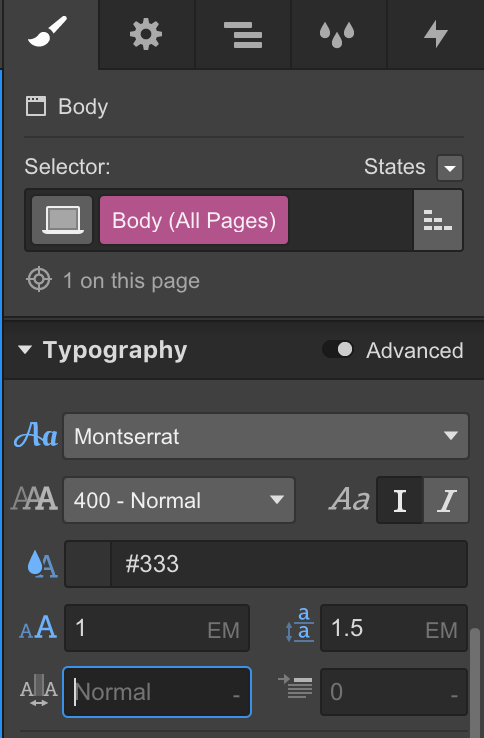484x738 pixels.
Task: Click the Body (All Pages) selector tag
Action: click(194, 220)
